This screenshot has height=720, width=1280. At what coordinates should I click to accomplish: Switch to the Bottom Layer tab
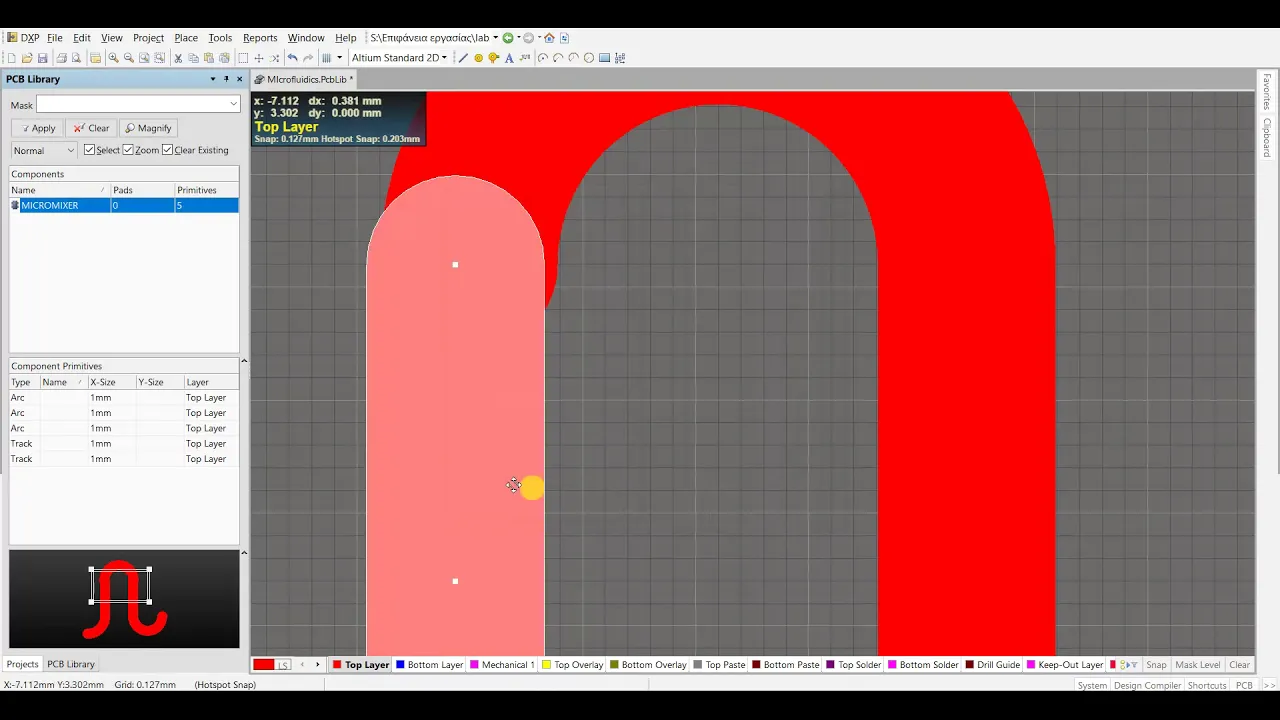pyautogui.click(x=429, y=665)
